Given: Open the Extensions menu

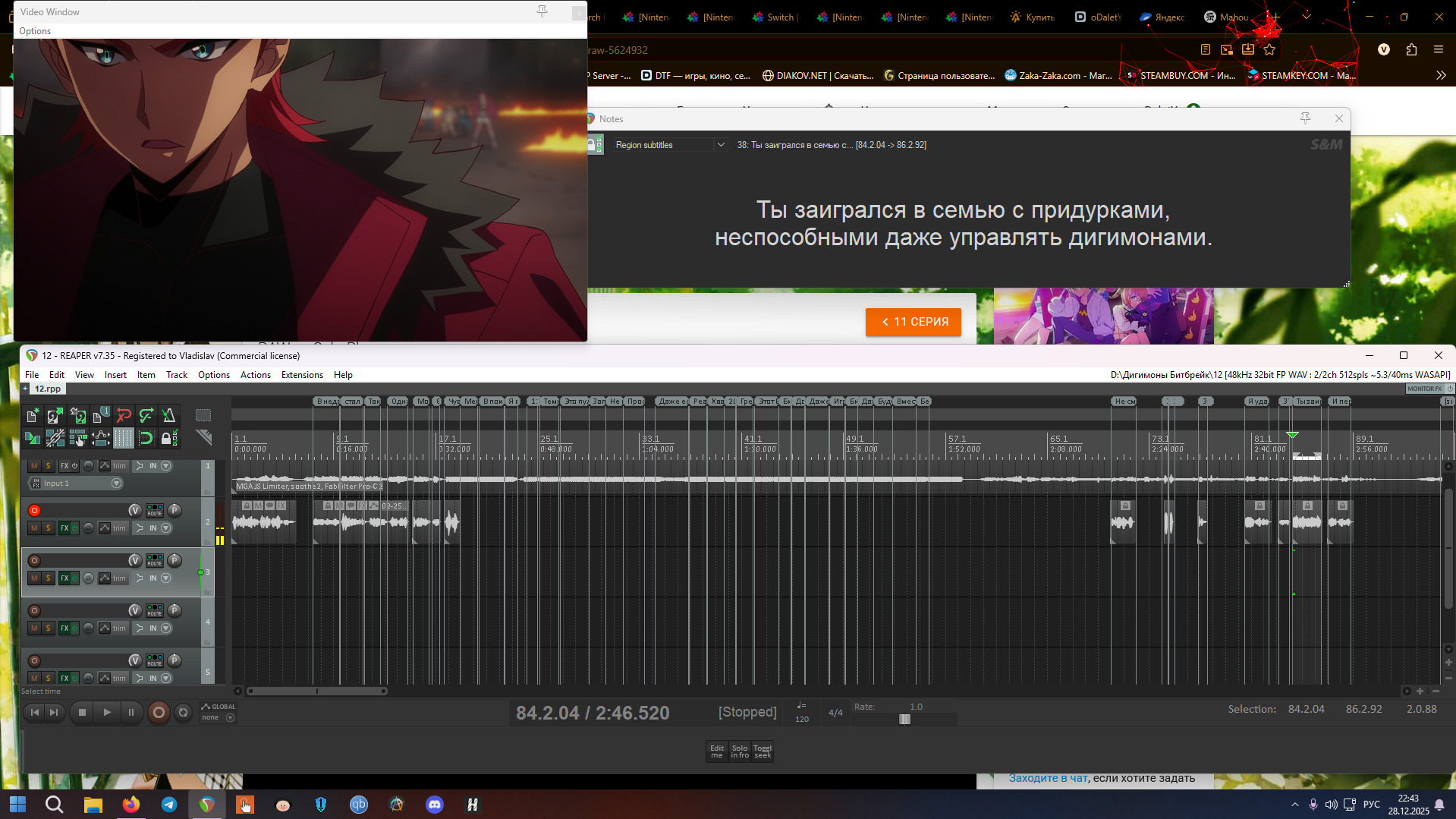Looking at the screenshot, I should (x=301, y=375).
